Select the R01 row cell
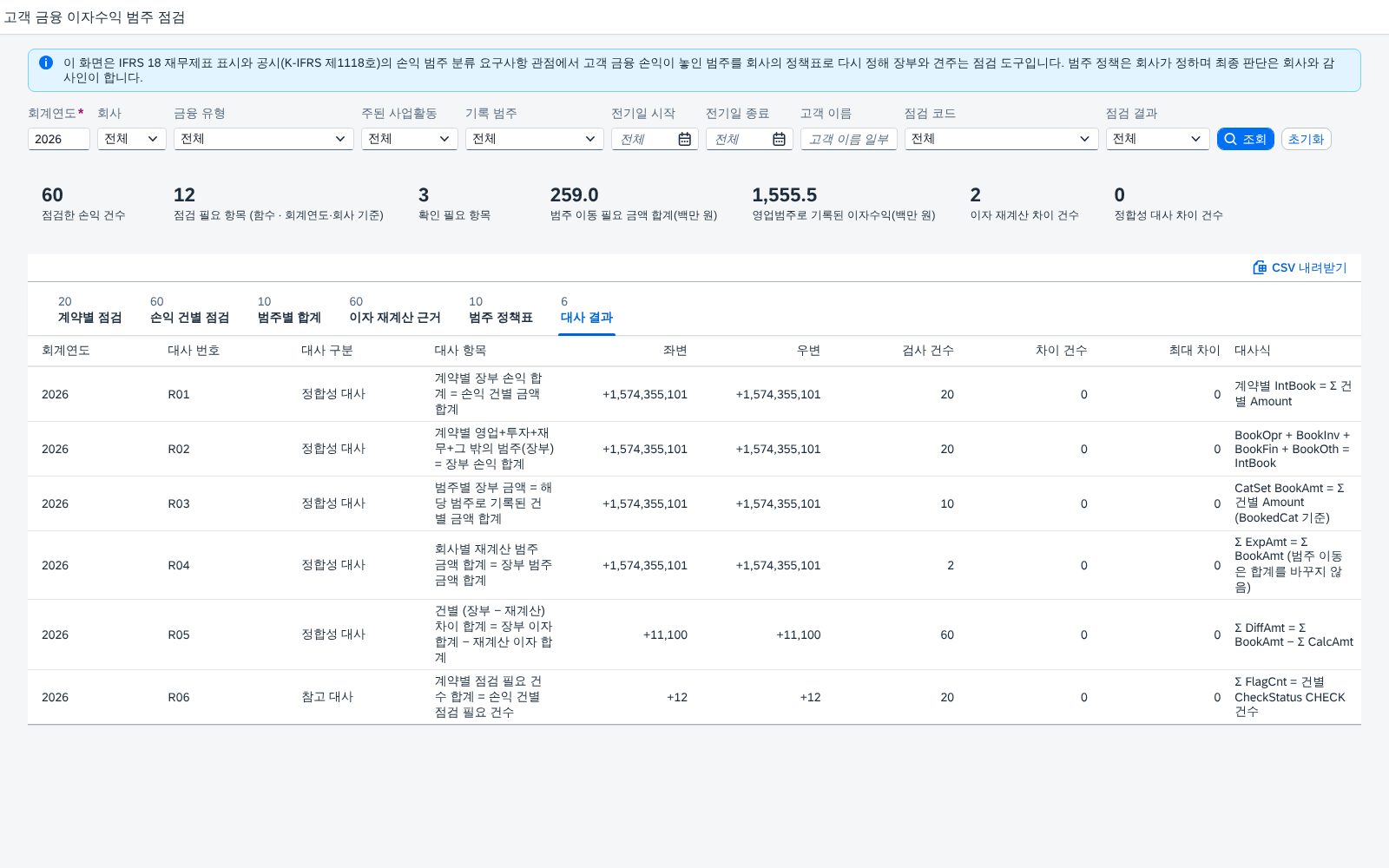 (179, 394)
